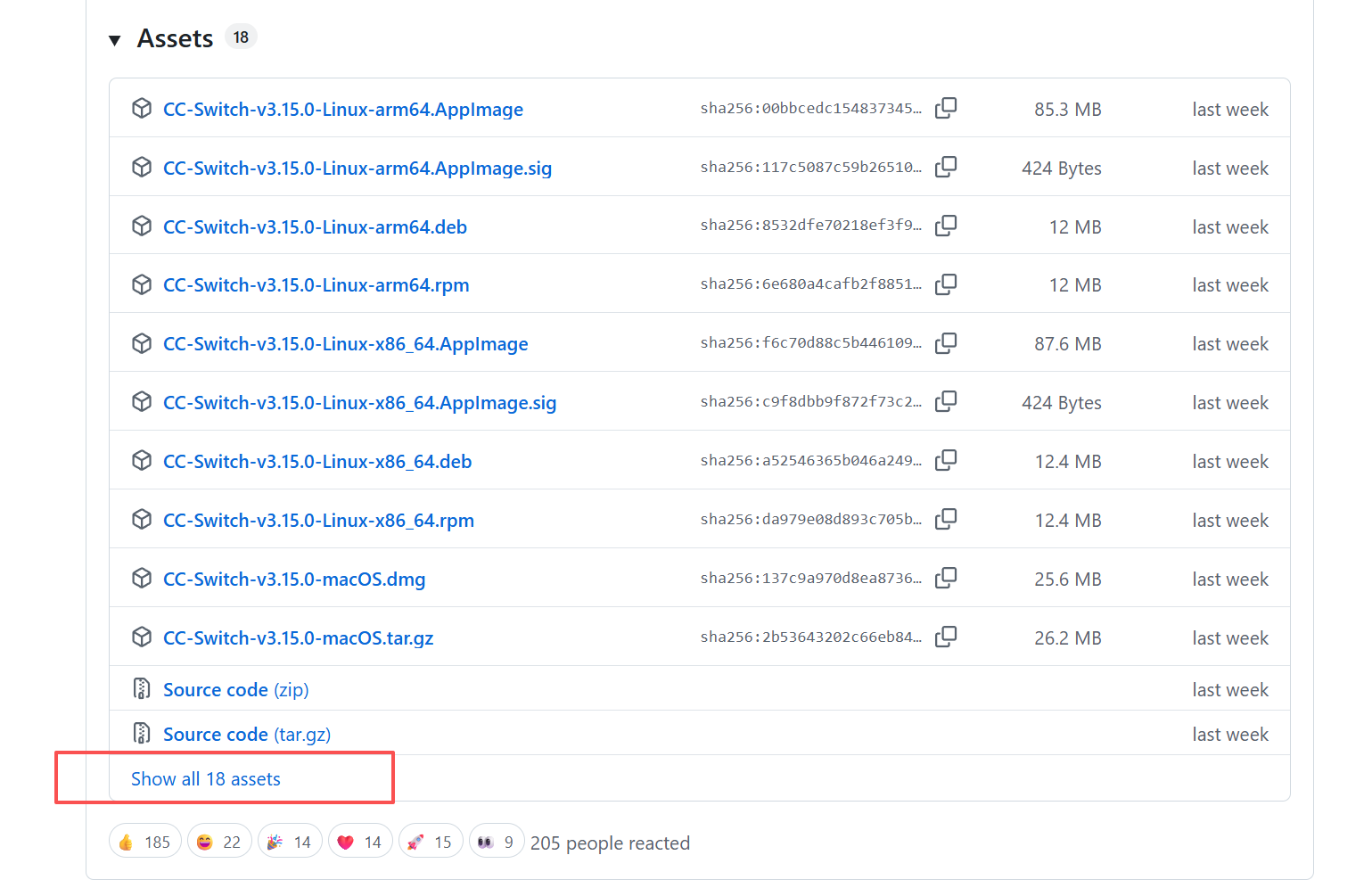Collapse the Assets section triangle
The height and width of the screenshot is (888, 1372).
(x=114, y=40)
